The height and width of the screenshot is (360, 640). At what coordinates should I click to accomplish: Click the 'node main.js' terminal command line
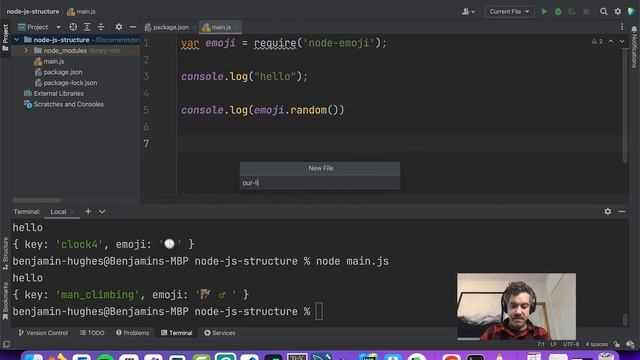pyautogui.click(x=353, y=261)
